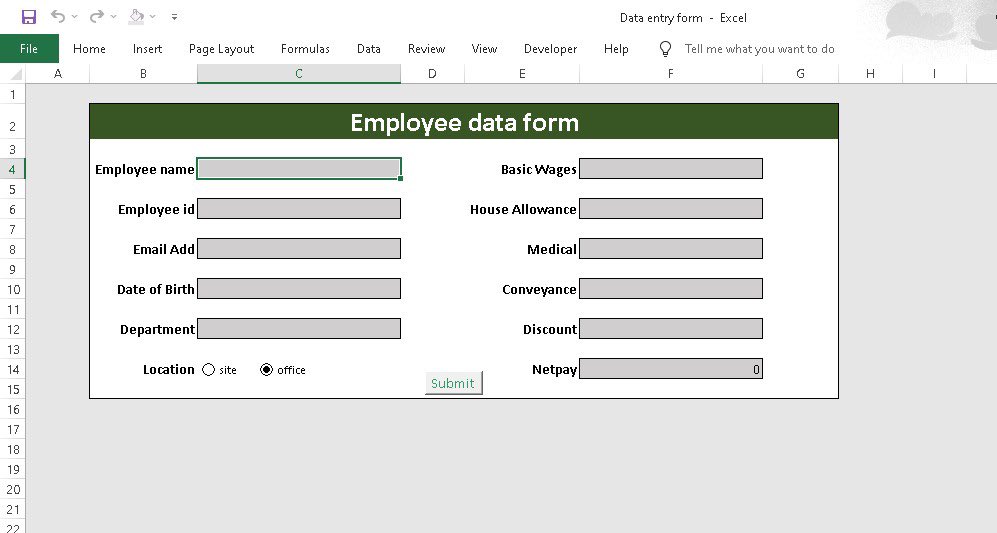
Task: Click the Basic Wages input cell
Action: pyautogui.click(x=671, y=169)
